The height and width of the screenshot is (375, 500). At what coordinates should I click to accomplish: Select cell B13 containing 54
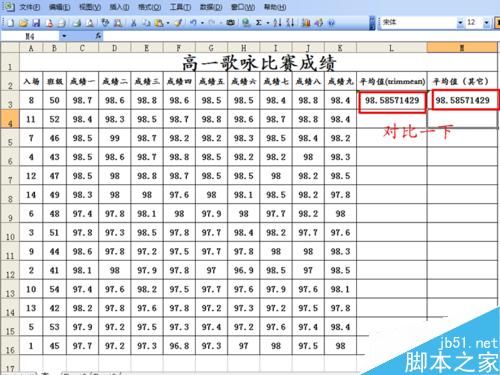point(55,289)
